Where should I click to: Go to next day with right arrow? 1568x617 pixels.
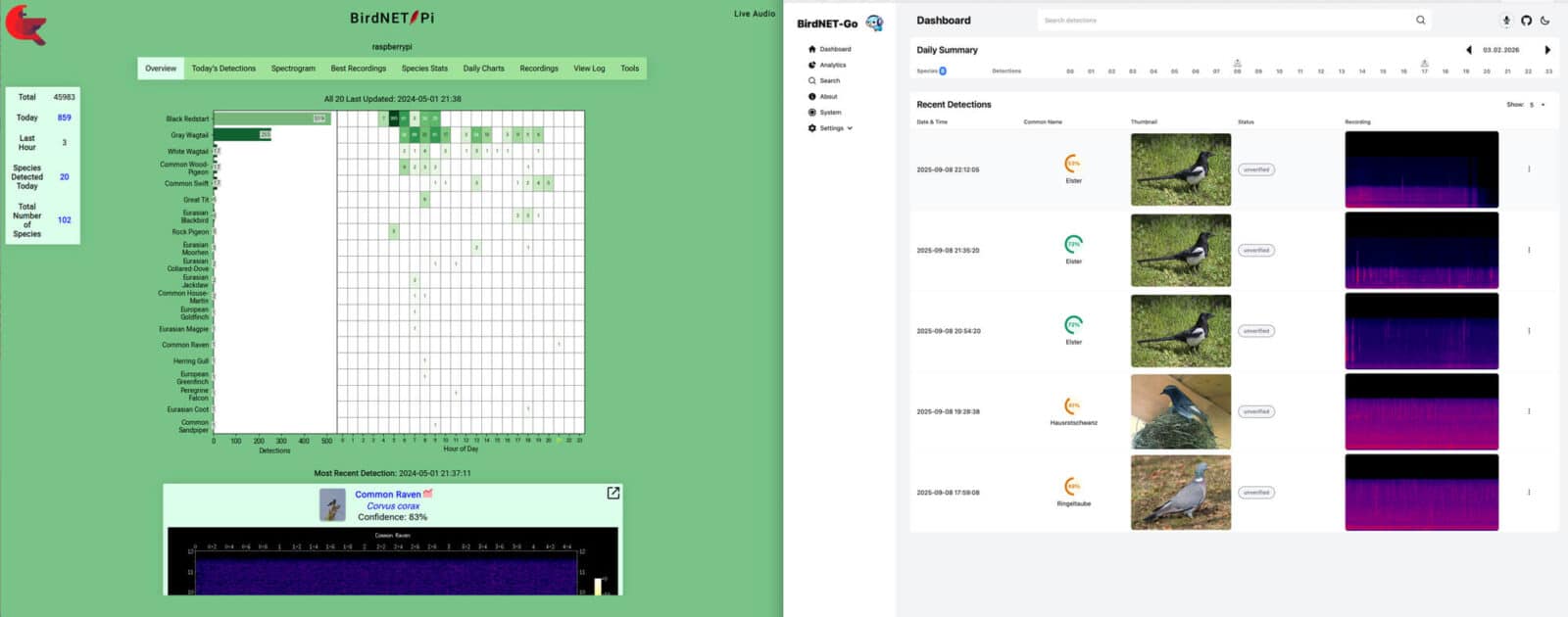point(1547,50)
